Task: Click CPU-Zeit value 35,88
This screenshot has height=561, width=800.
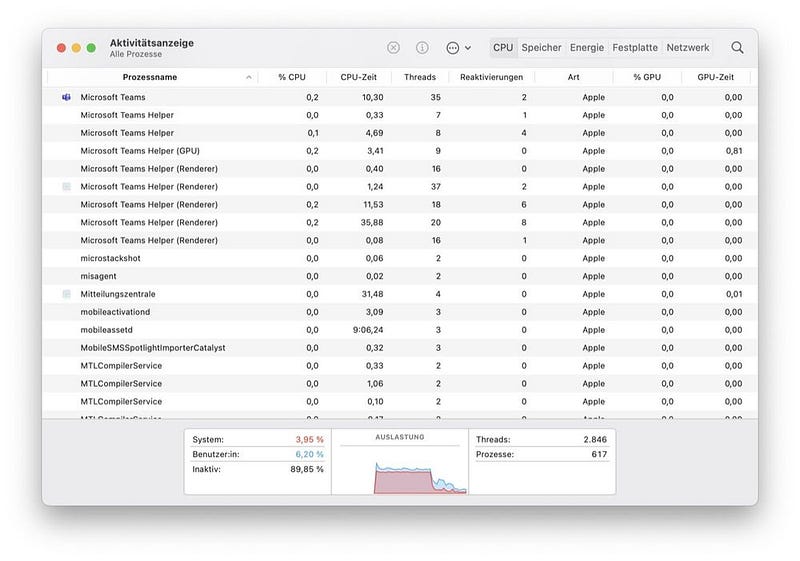Action: [x=372, y=222]
